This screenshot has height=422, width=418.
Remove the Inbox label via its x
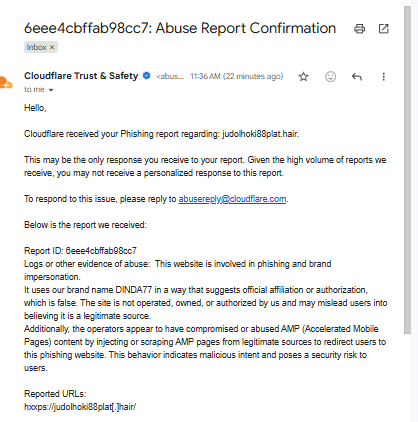tap(52, 47)
